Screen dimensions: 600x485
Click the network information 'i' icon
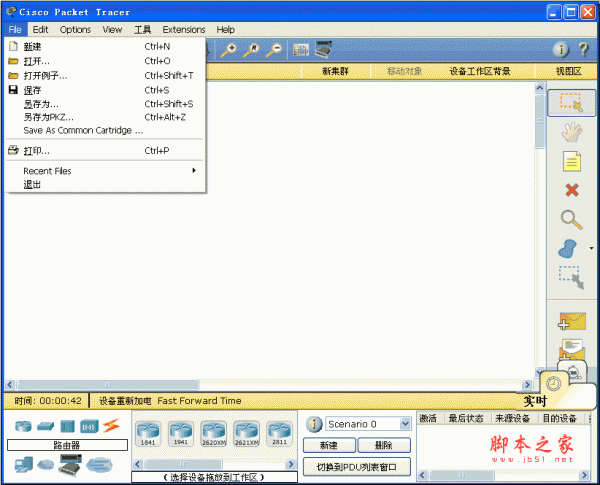point(561,49)
